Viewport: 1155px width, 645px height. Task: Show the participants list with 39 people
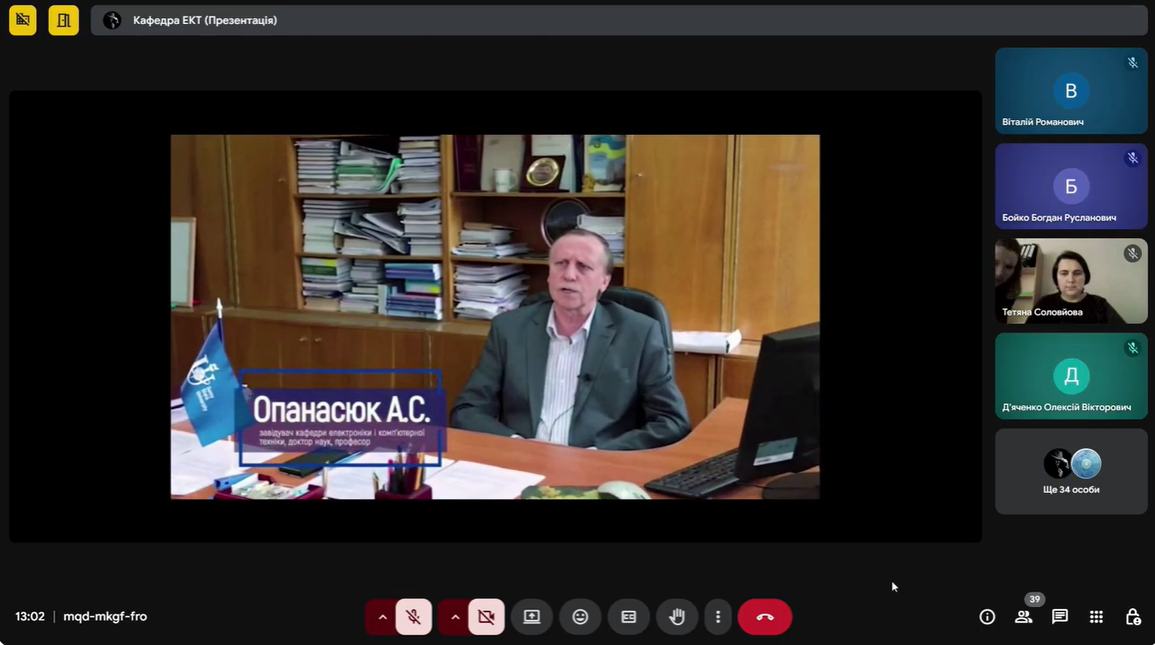pyautogui.click(x=1023, y=617)
